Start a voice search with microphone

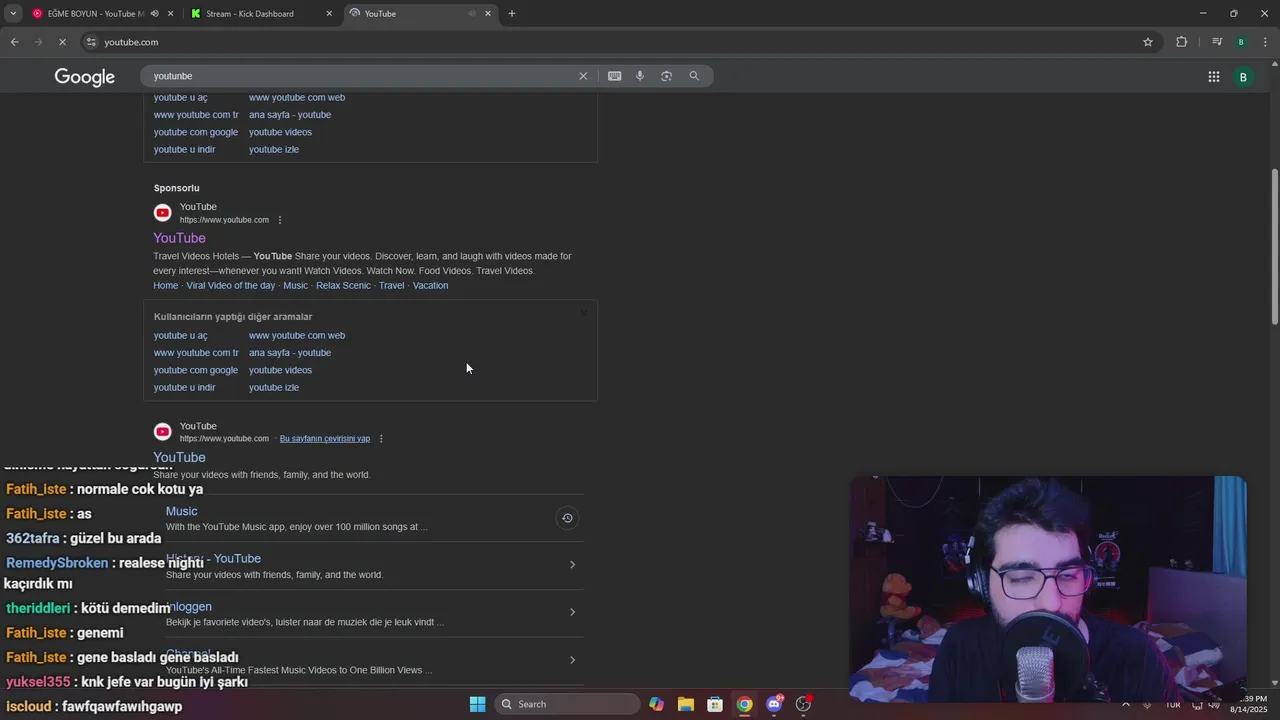click(x=640, y=76)
